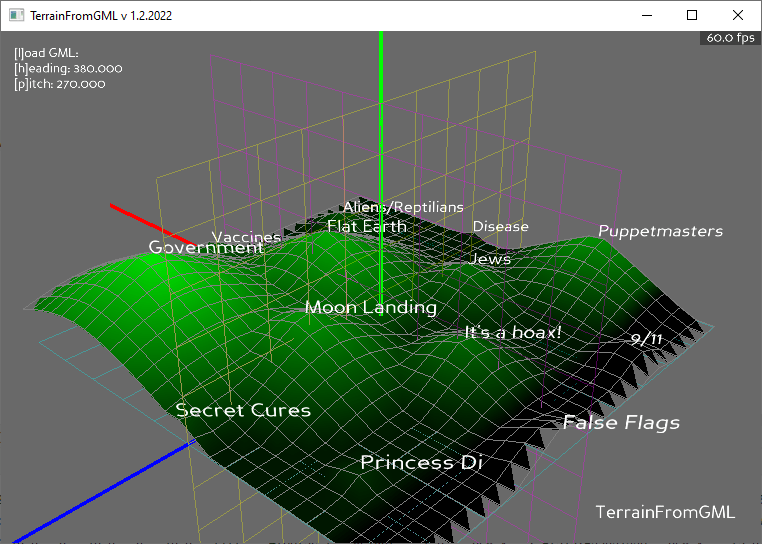
Task: Click the Government terrain label
Action: (206, 247)
